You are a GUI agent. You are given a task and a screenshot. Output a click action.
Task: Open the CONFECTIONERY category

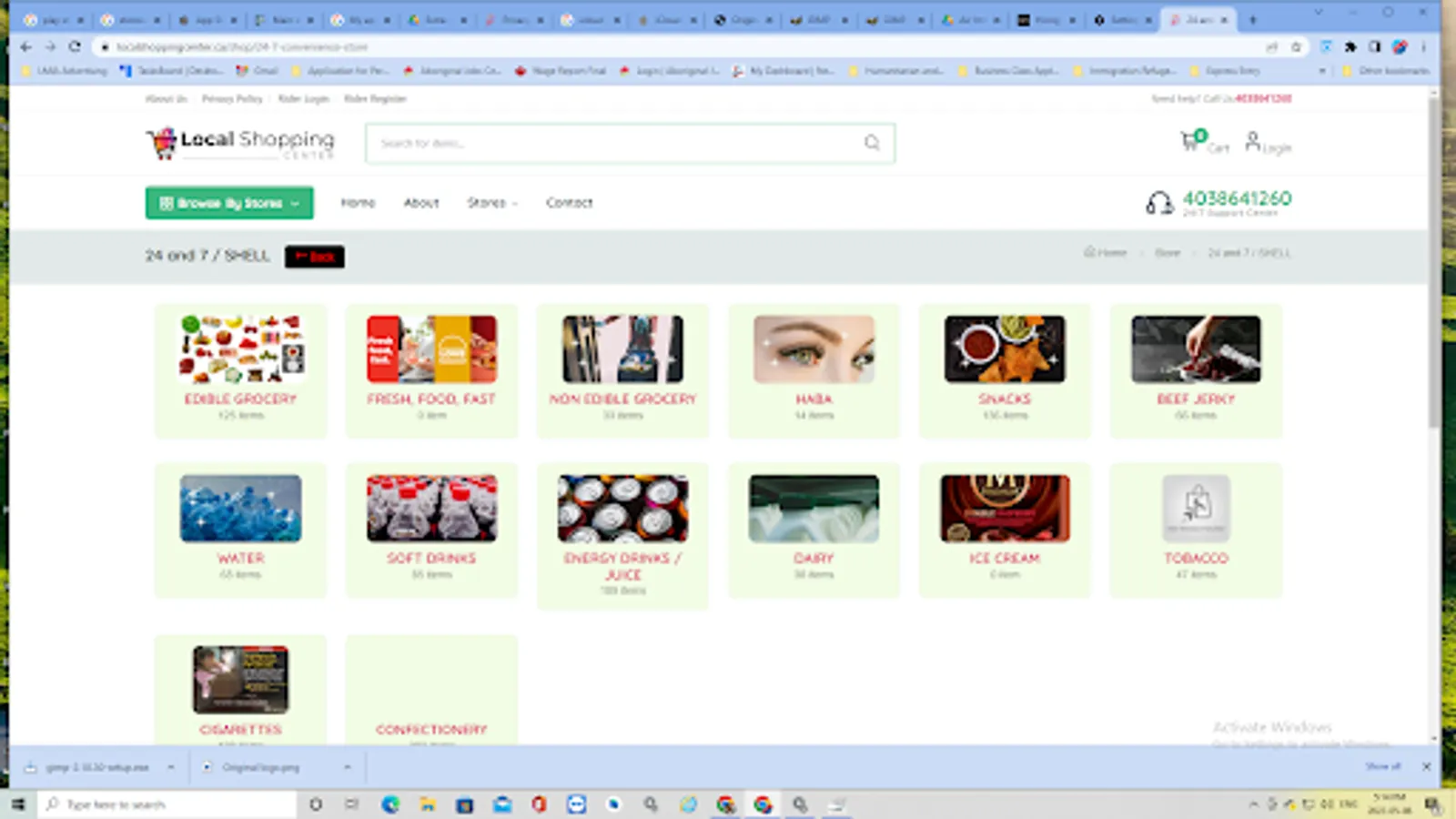(x=431, y=690)
